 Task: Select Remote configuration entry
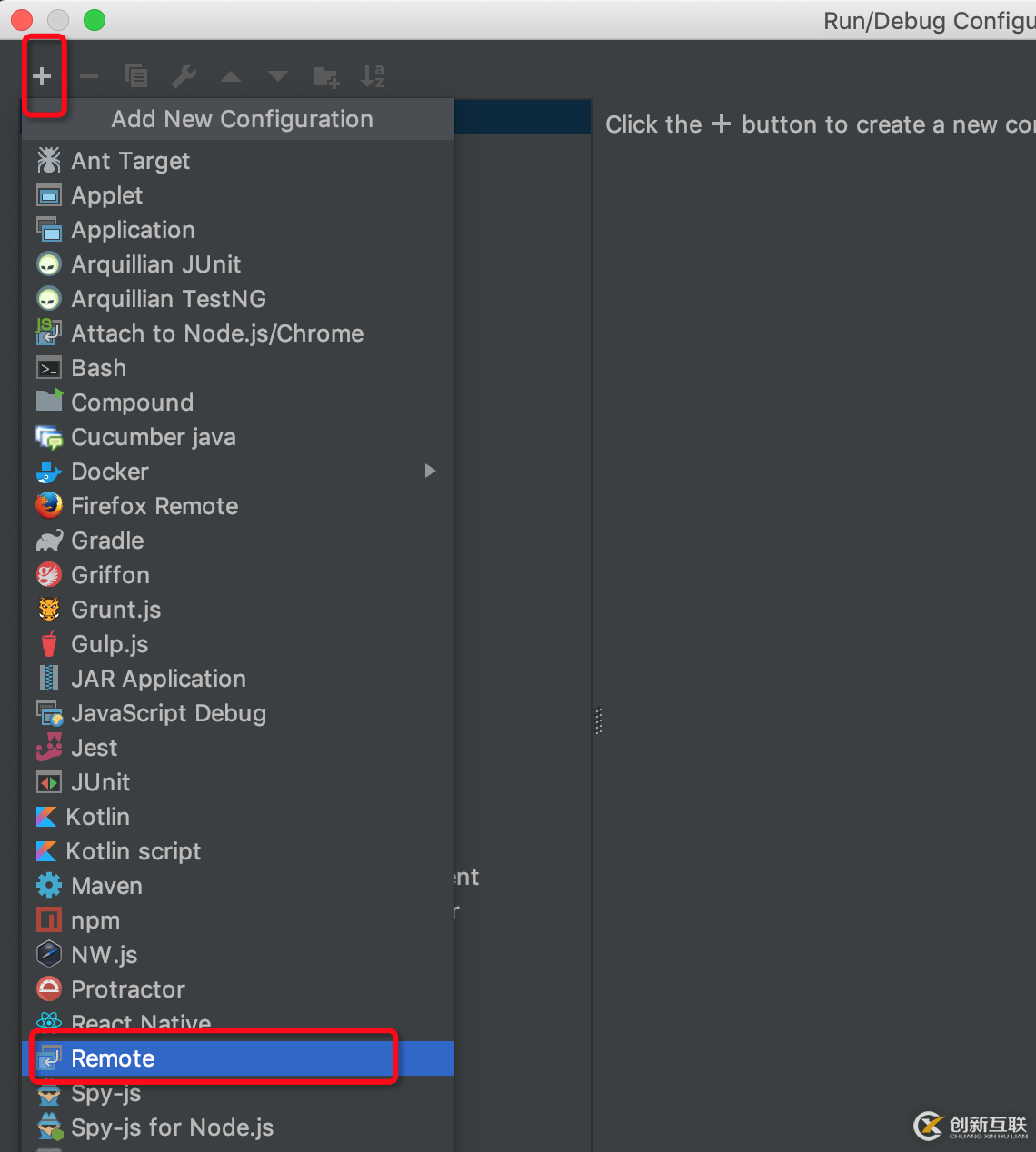pos(238,1058)
